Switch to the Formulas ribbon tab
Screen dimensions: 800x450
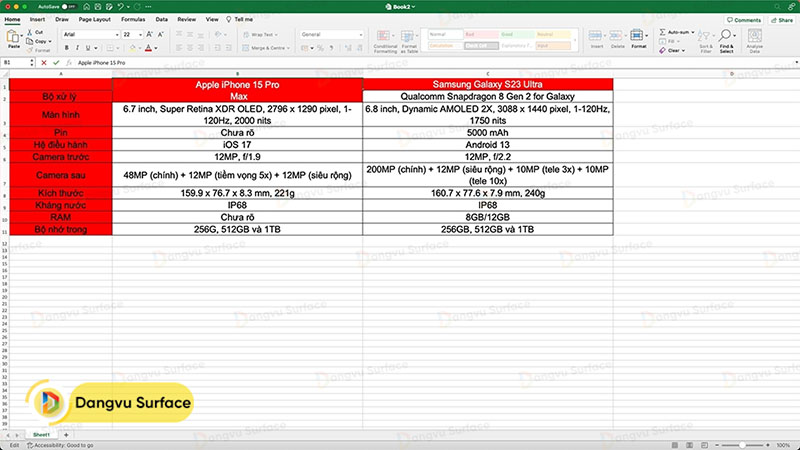(x=132, y=19)
